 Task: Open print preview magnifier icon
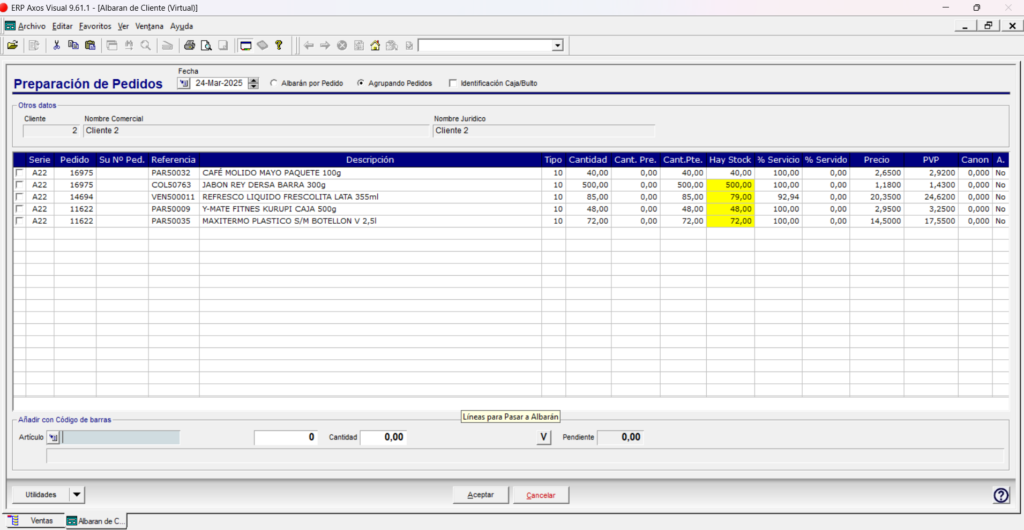click(x=206, y=46)
